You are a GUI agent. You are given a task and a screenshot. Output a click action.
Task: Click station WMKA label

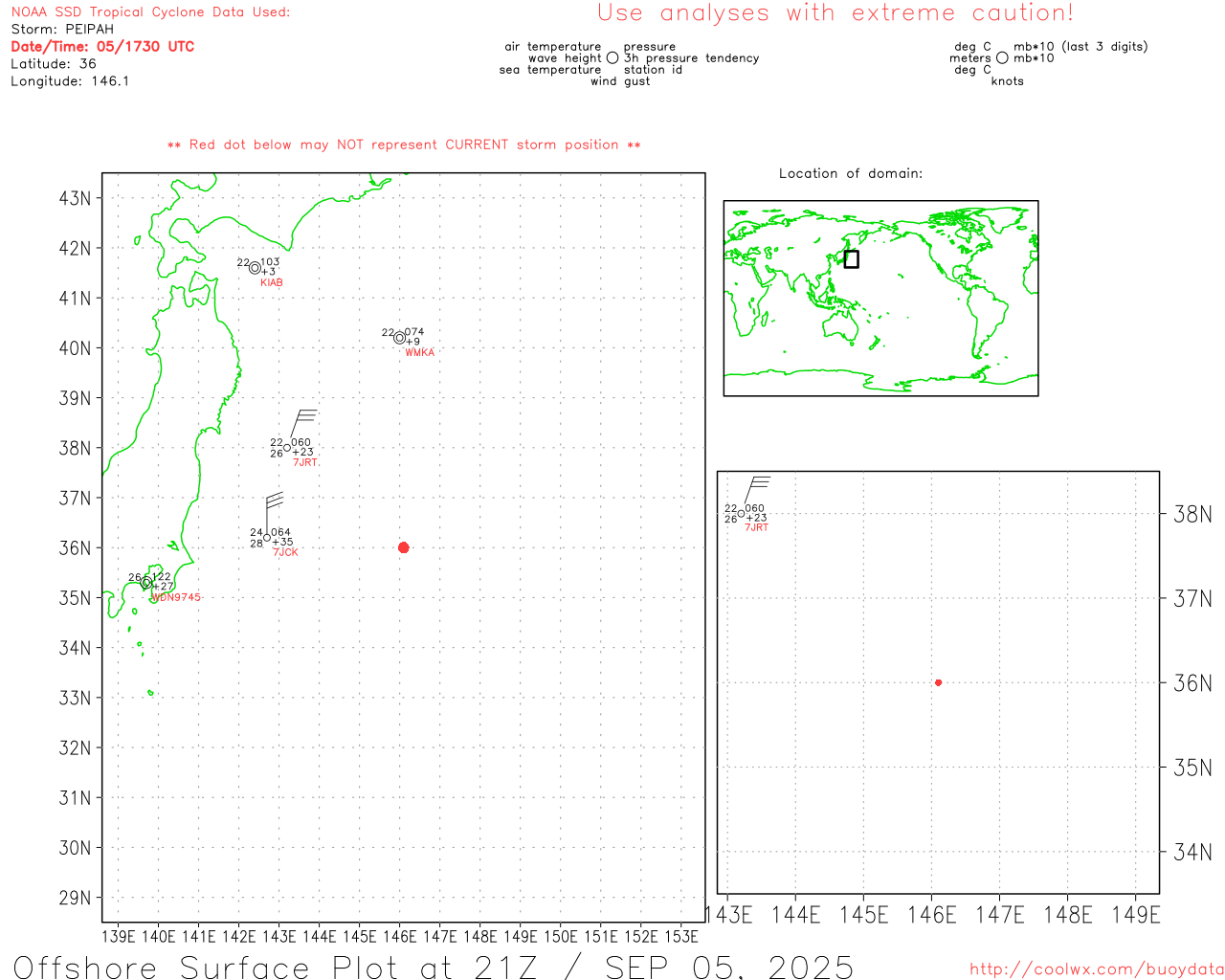click(419, 352)
